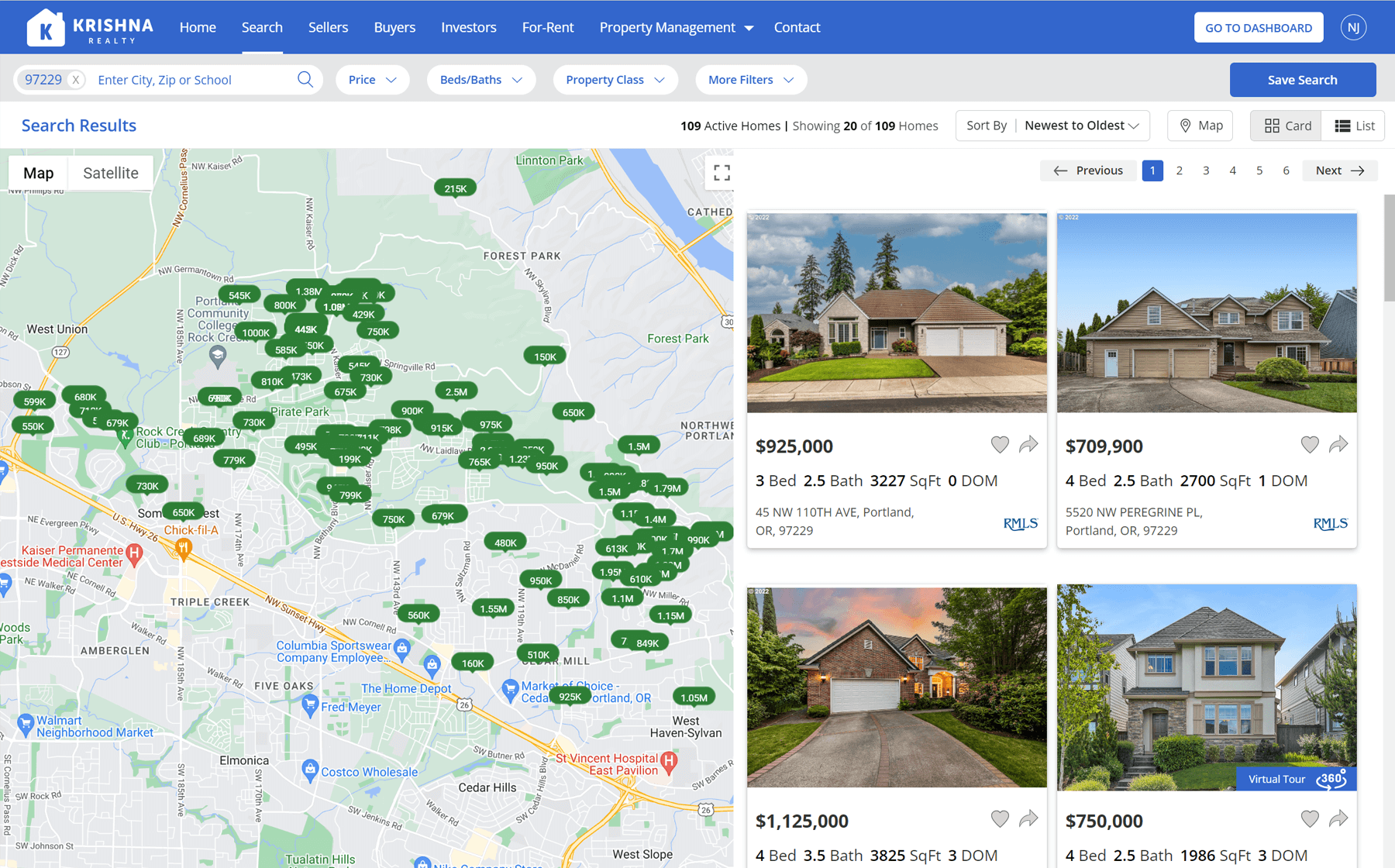1395x868 pixels.
Task: Open the NJ user avatar
Action: point(1353,27)
